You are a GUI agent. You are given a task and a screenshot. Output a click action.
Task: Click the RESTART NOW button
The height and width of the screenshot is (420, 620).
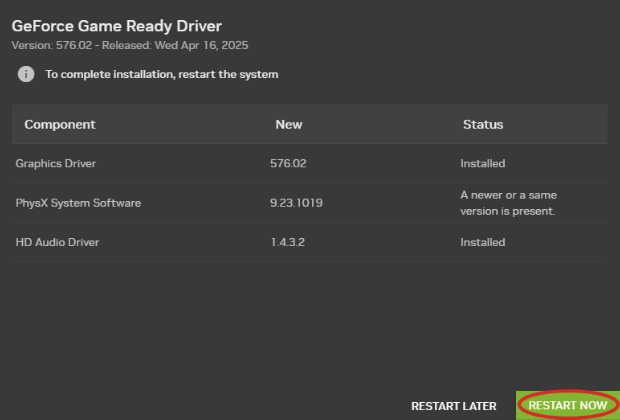tap(568, 405)
